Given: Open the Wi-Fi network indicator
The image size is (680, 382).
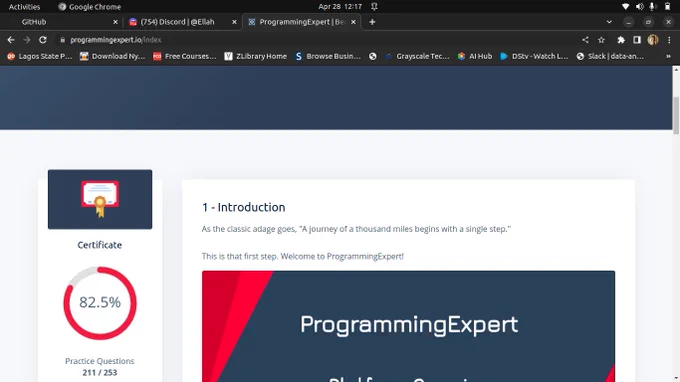Looking at the screenshot, I should (x=625, y=7).
